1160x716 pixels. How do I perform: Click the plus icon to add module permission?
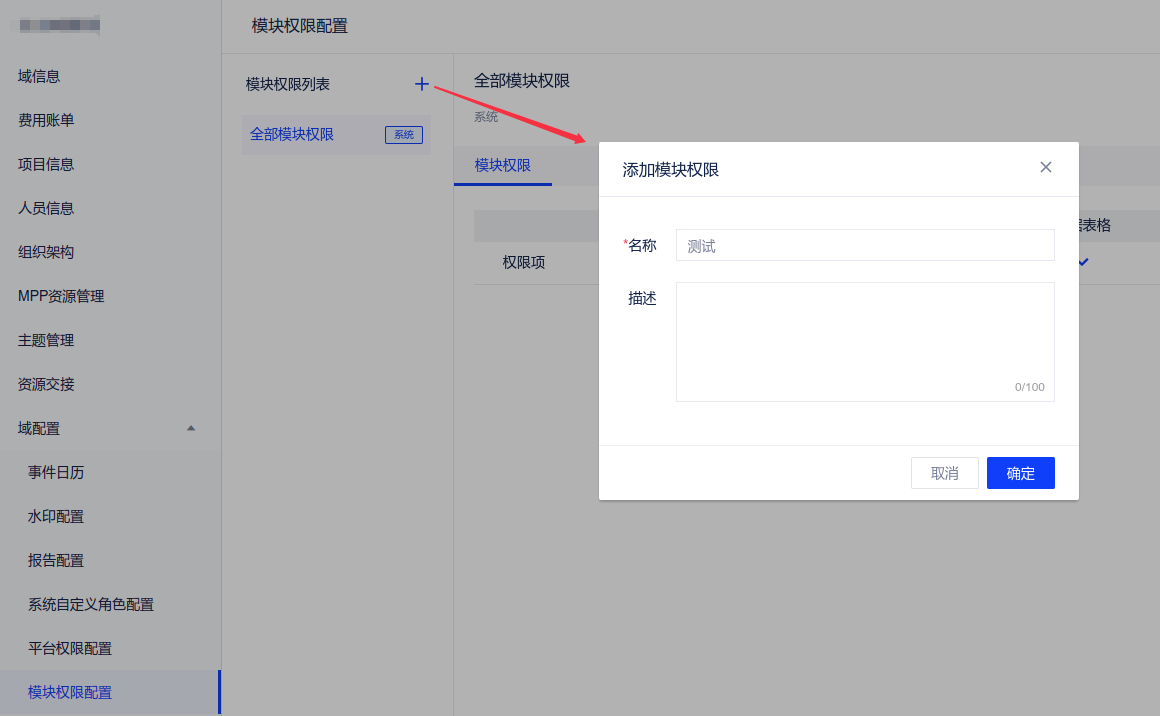coord(421,85)
